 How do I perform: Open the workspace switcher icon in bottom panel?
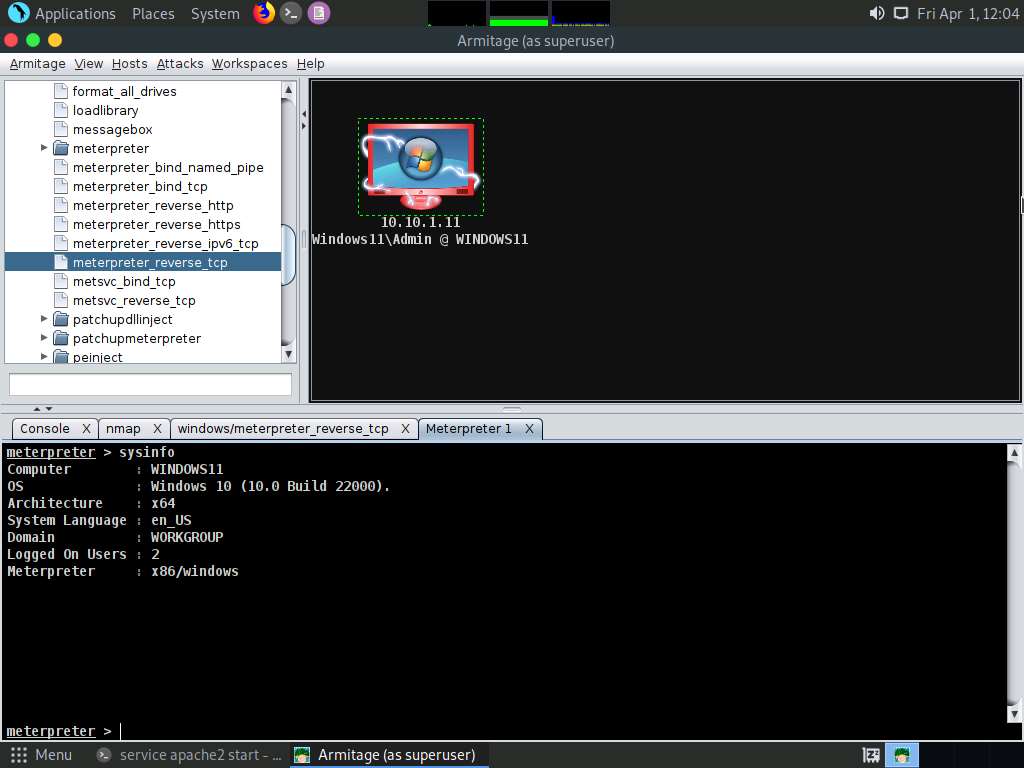871,755
